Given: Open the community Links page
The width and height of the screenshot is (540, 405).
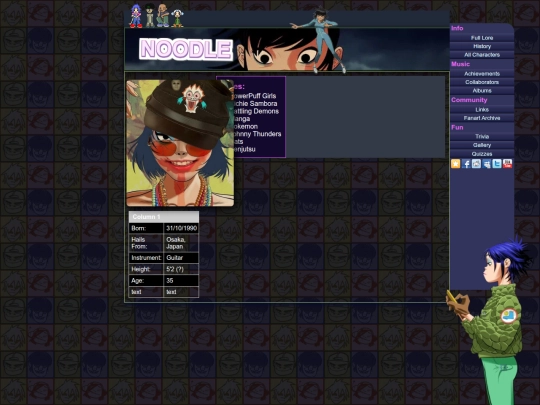Looking at the screenshot, I should 482,110.
